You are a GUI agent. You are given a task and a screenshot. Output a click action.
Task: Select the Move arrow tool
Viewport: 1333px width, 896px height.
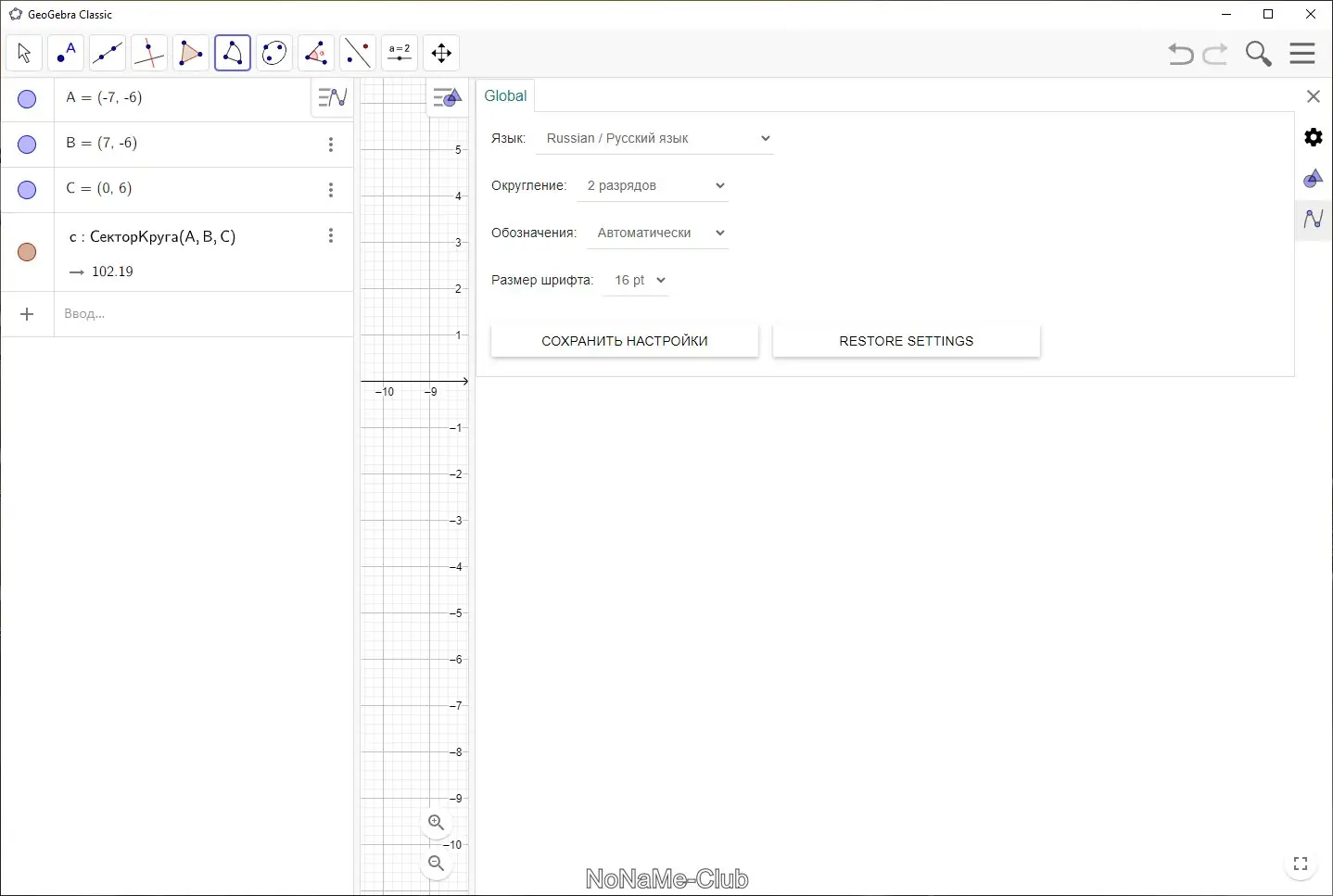pyautogui.click(x=24, y=53)
